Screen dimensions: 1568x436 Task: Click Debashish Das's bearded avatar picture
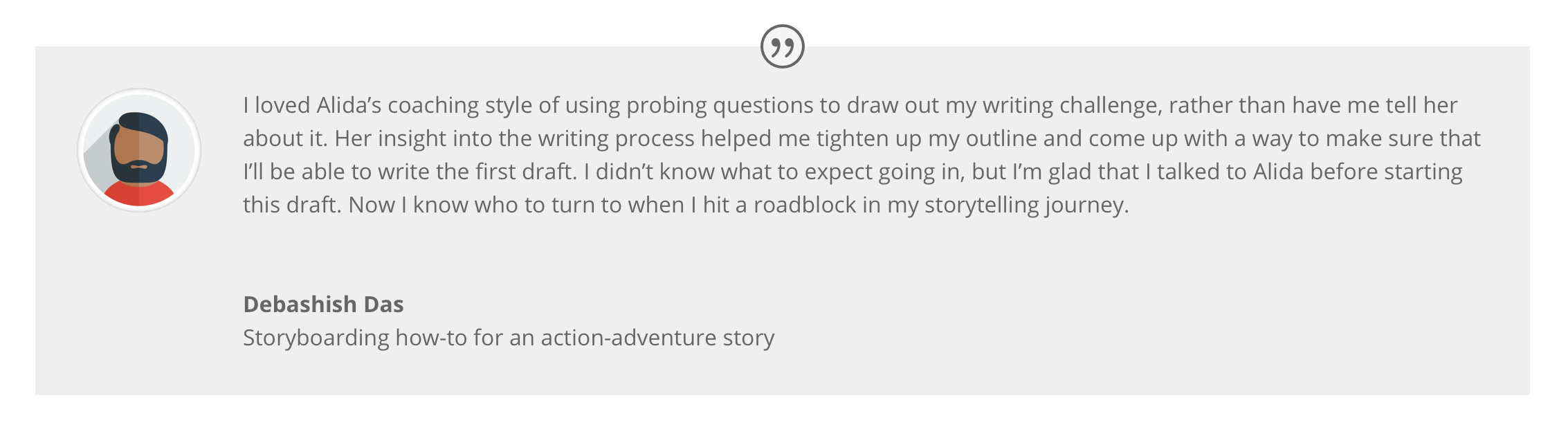(x=139, y=149)
